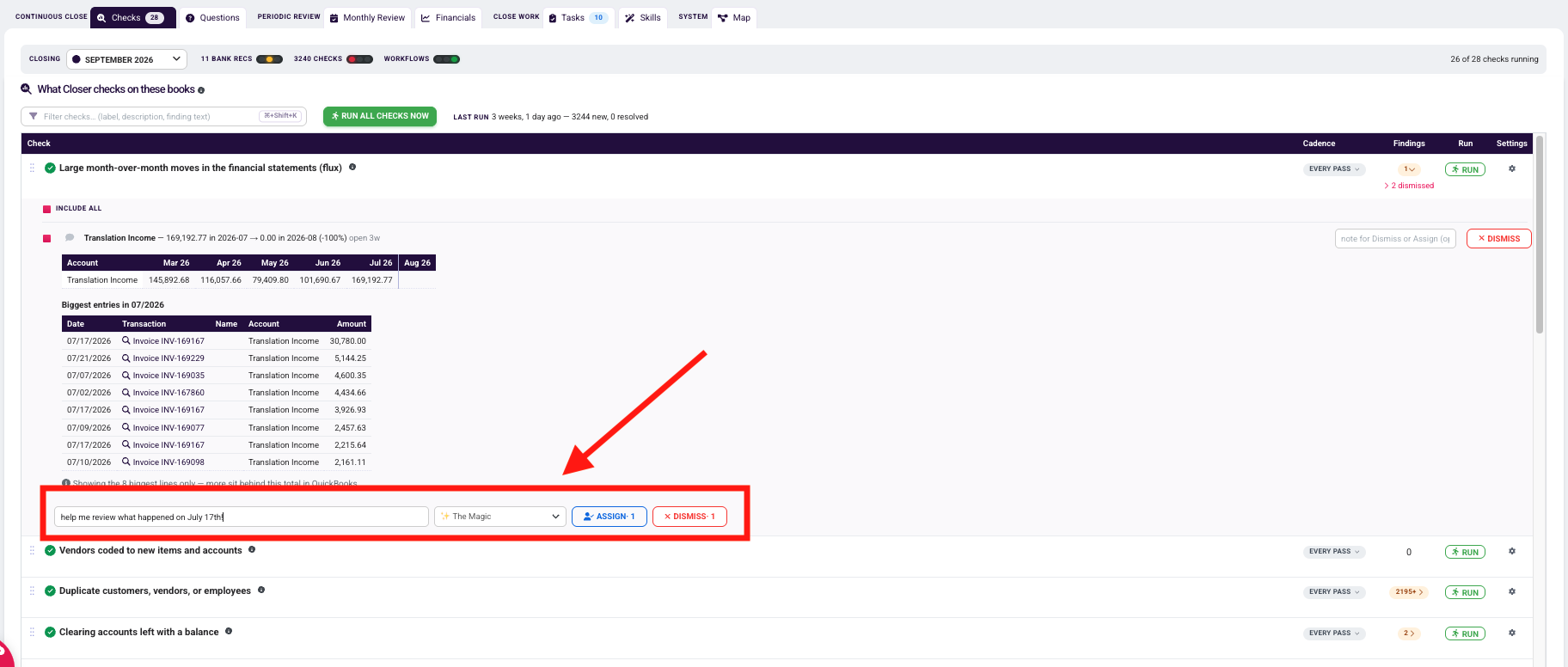Click drag handle of Vendors coded row
Image resolution: width=1568 pixels, height=667 pixels.
[x=33, y=550]
